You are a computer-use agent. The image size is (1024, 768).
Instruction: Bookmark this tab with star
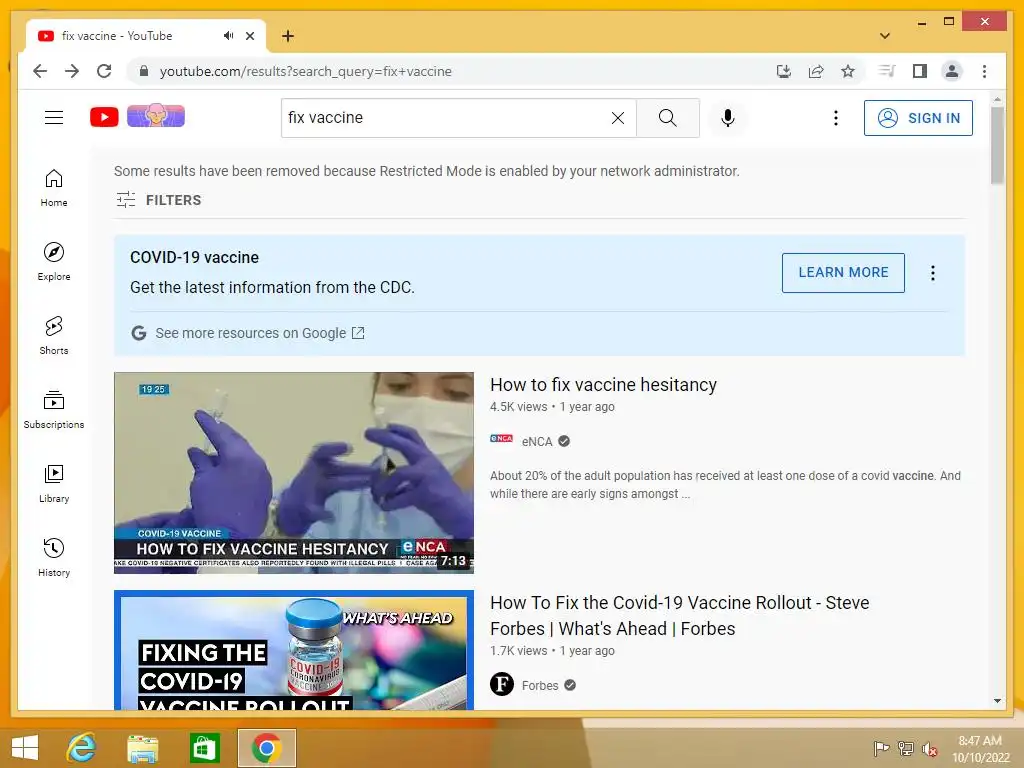(x=848, y=71)
